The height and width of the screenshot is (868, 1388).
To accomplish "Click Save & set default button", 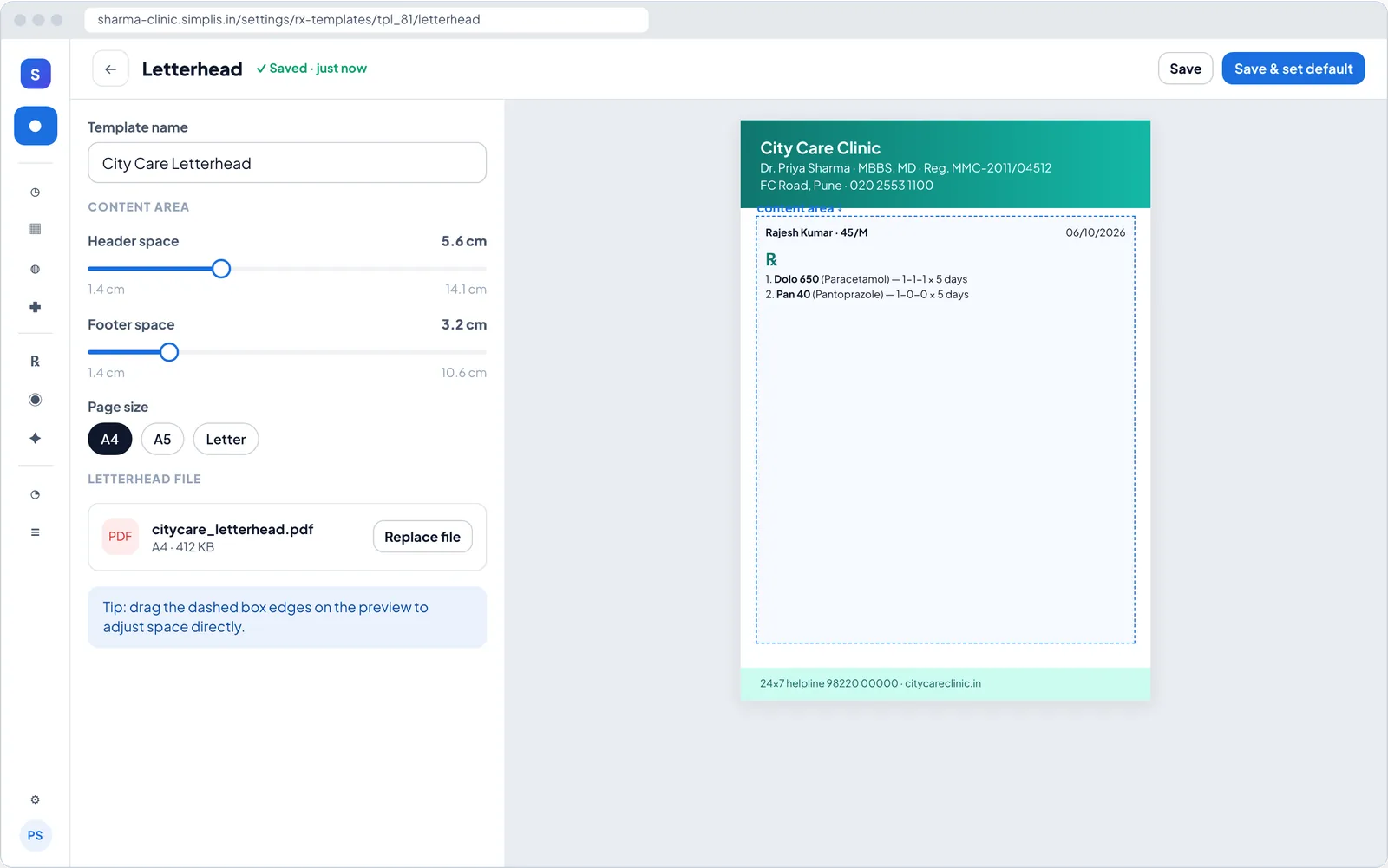I will [1293, 69].
